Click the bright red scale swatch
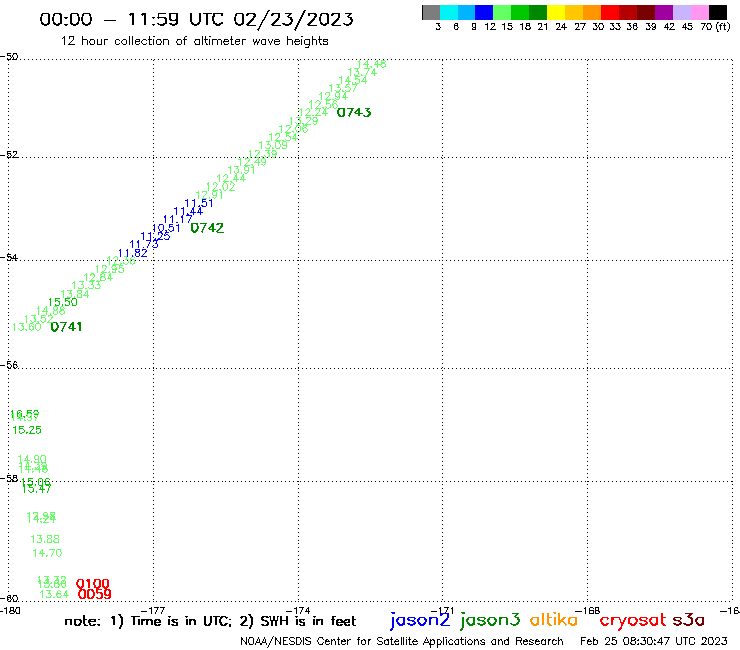This screenshot has width=740, height=650. tap(609, 13)
